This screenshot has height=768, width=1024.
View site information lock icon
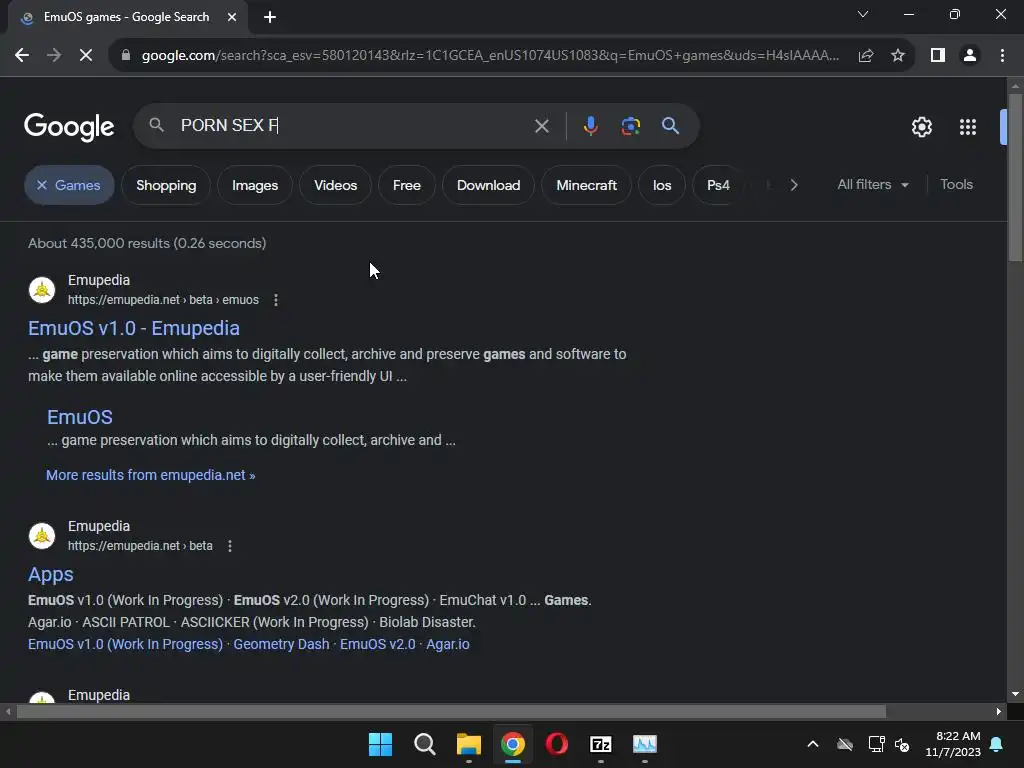pos(125,56)
